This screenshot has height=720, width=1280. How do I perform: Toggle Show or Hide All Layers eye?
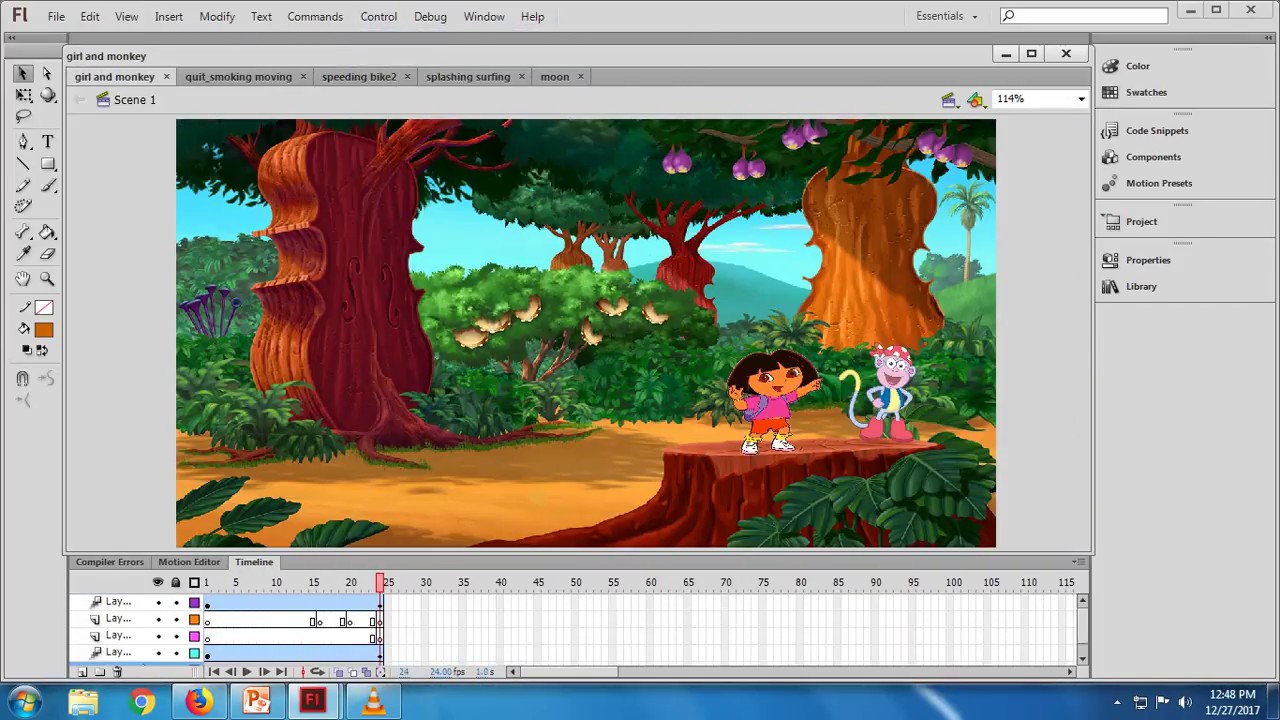point(158,582)
